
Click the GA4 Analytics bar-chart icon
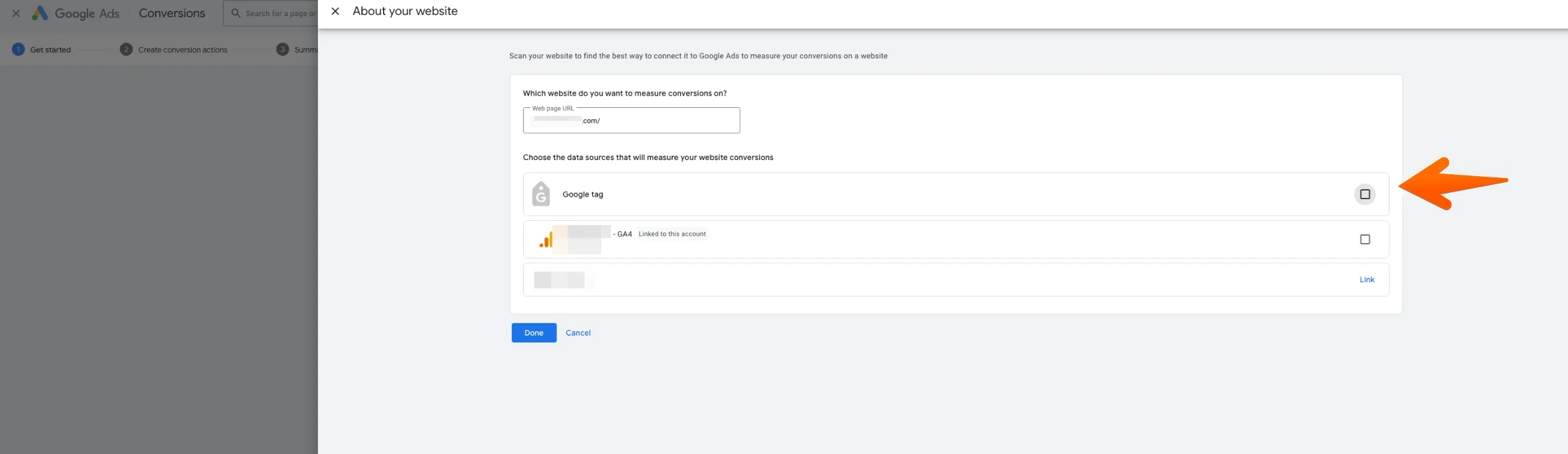coord(546,239)
